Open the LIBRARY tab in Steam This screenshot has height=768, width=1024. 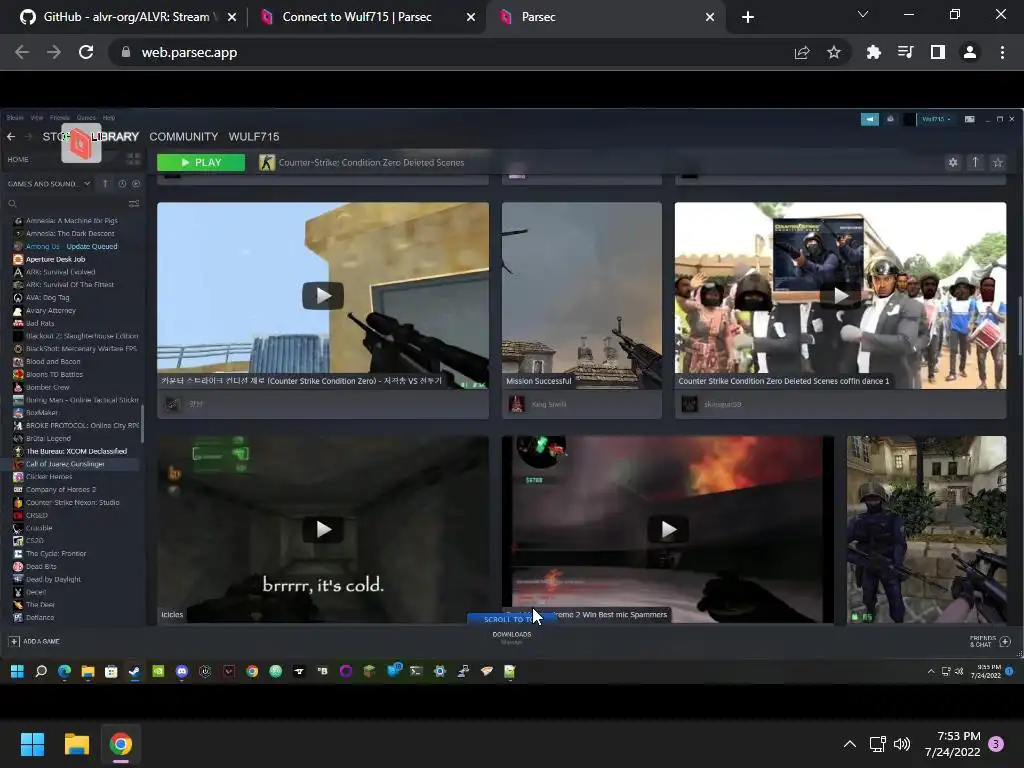[115, 136]
